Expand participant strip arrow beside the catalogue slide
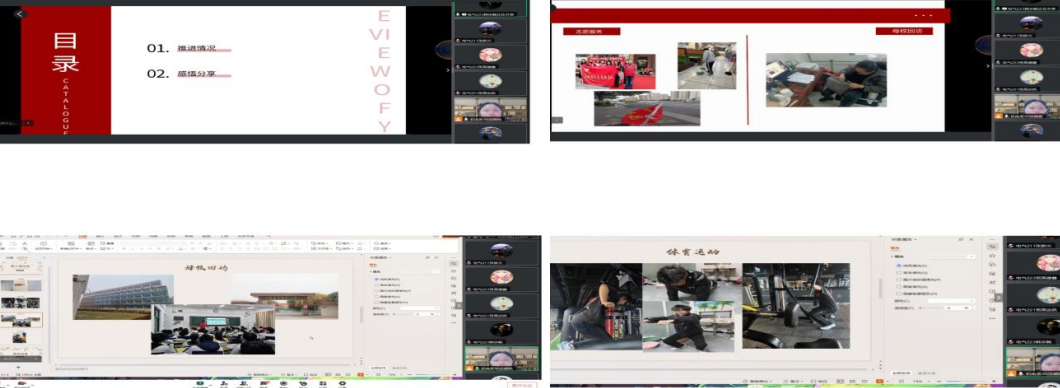Screen dimensions: 1060x388 [x=448, y=70]
